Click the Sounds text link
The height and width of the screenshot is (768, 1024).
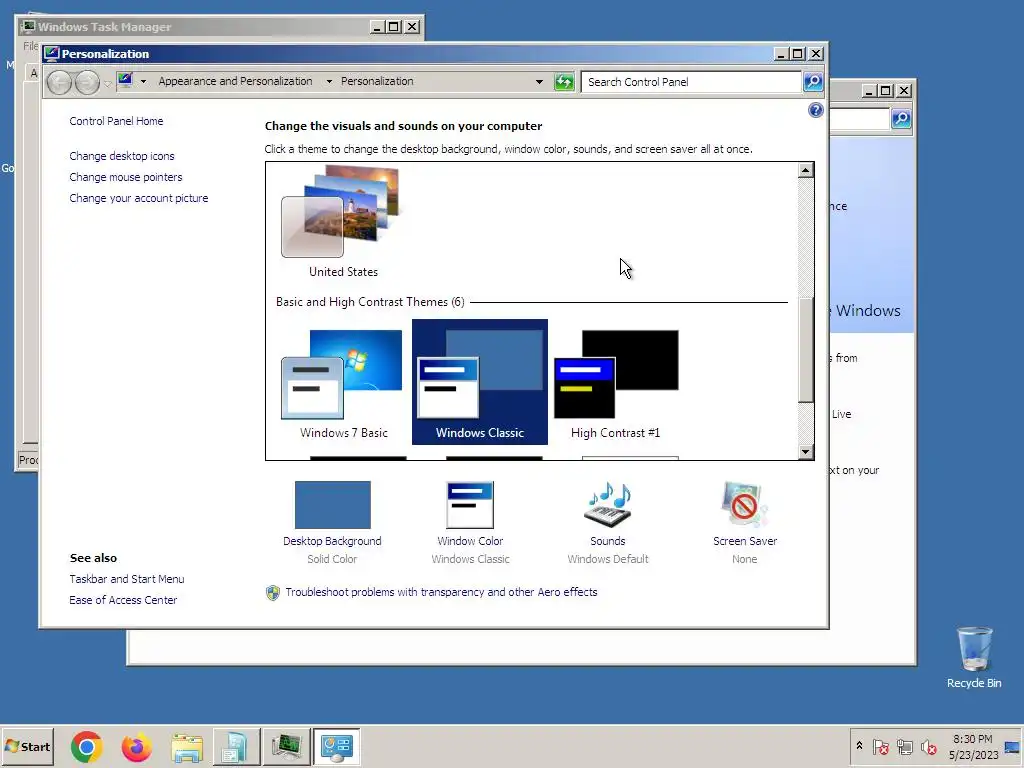pyautogui.click(x=608, y=541)
